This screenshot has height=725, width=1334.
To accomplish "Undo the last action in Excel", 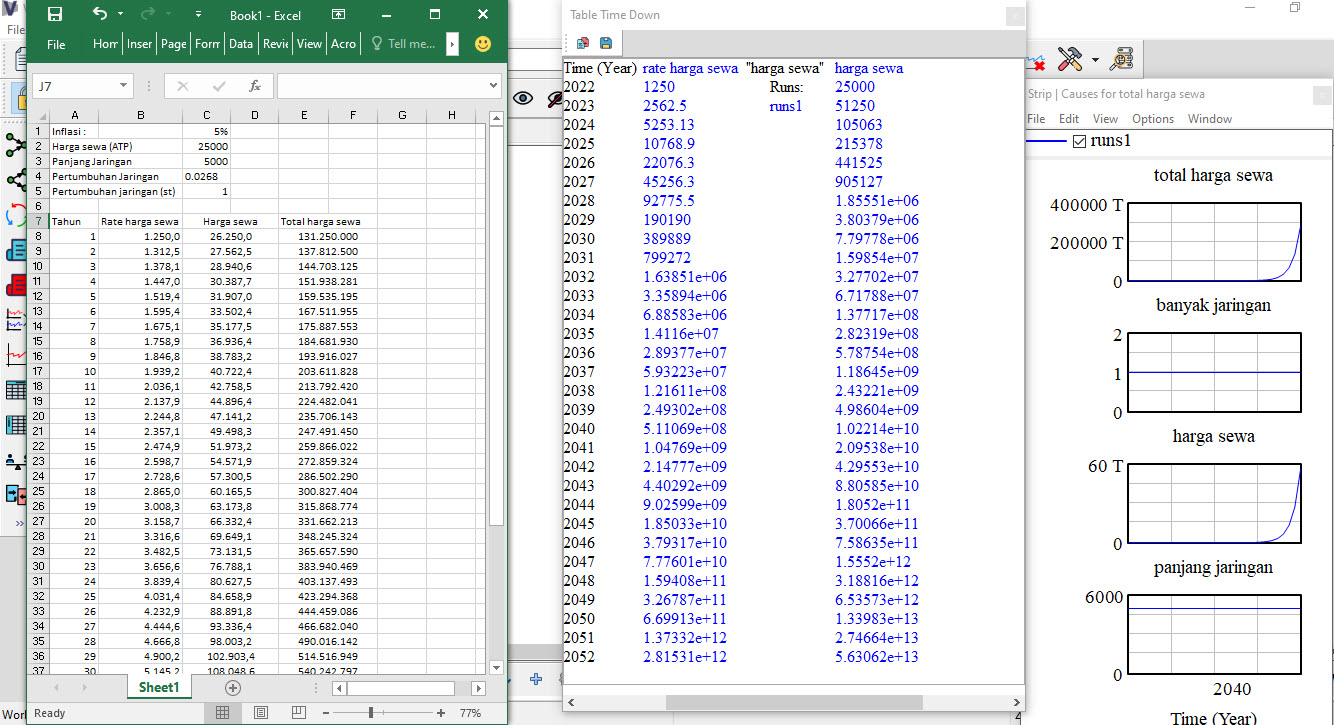I will click(x=100, y=15).
